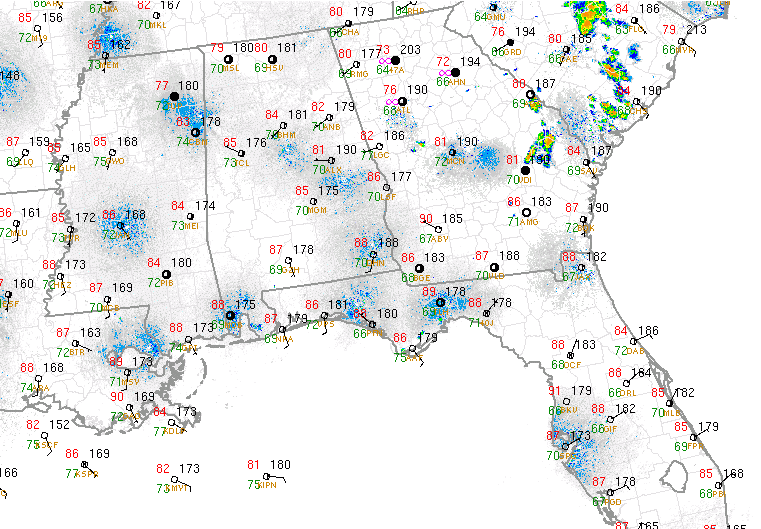Click the heavy radar echo north of VDI
Viewport: 761px width, 529px height.
pos(544,143)
